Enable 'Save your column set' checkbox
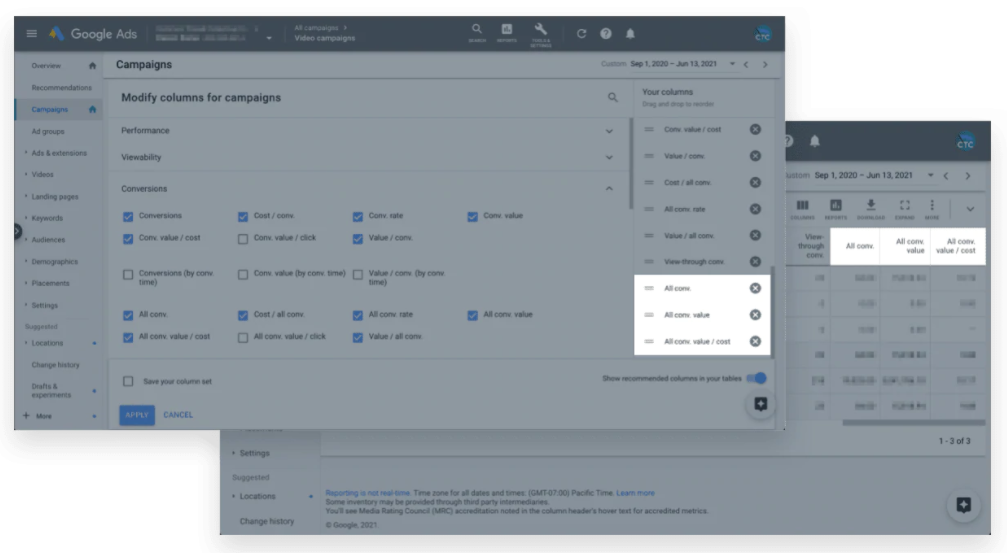The image size is (1007, 553). [x=128, y=381]
